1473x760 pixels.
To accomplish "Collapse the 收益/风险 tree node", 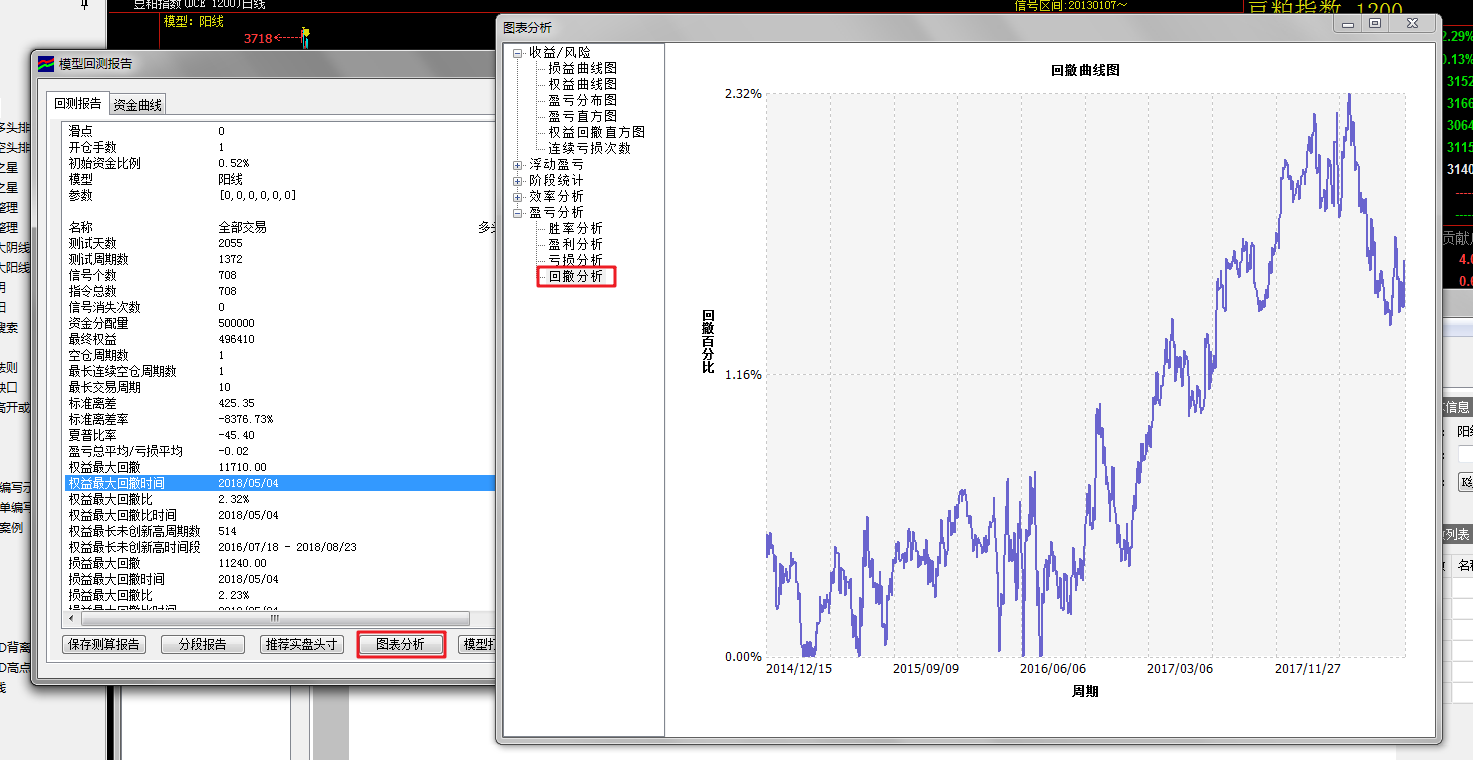I will pos(517,53).
